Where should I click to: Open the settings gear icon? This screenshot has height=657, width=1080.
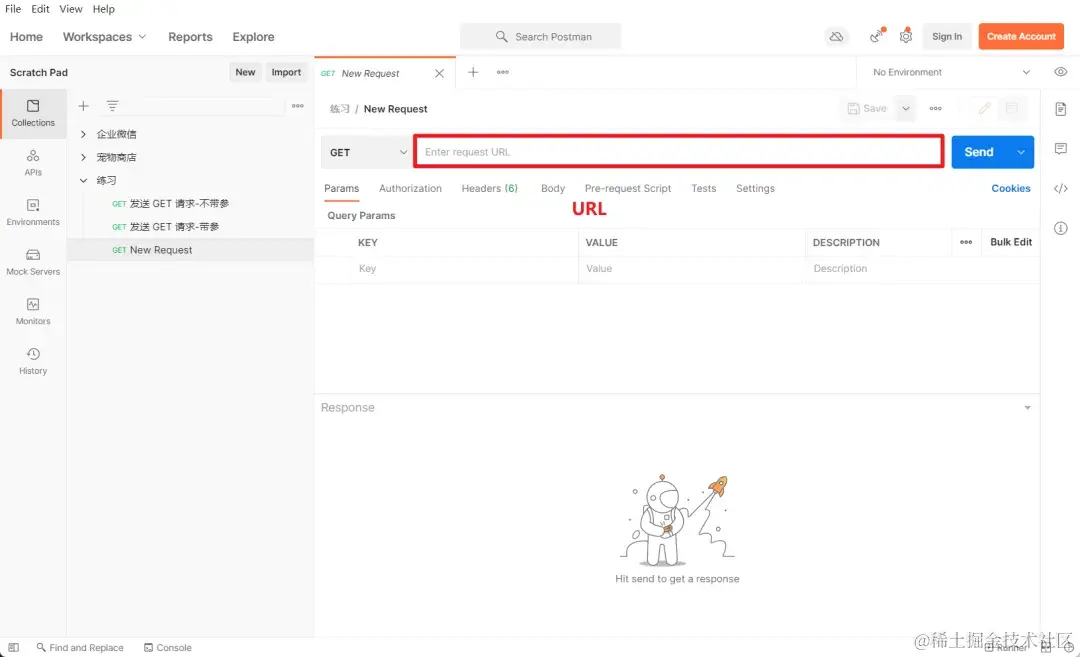(906, 36)
